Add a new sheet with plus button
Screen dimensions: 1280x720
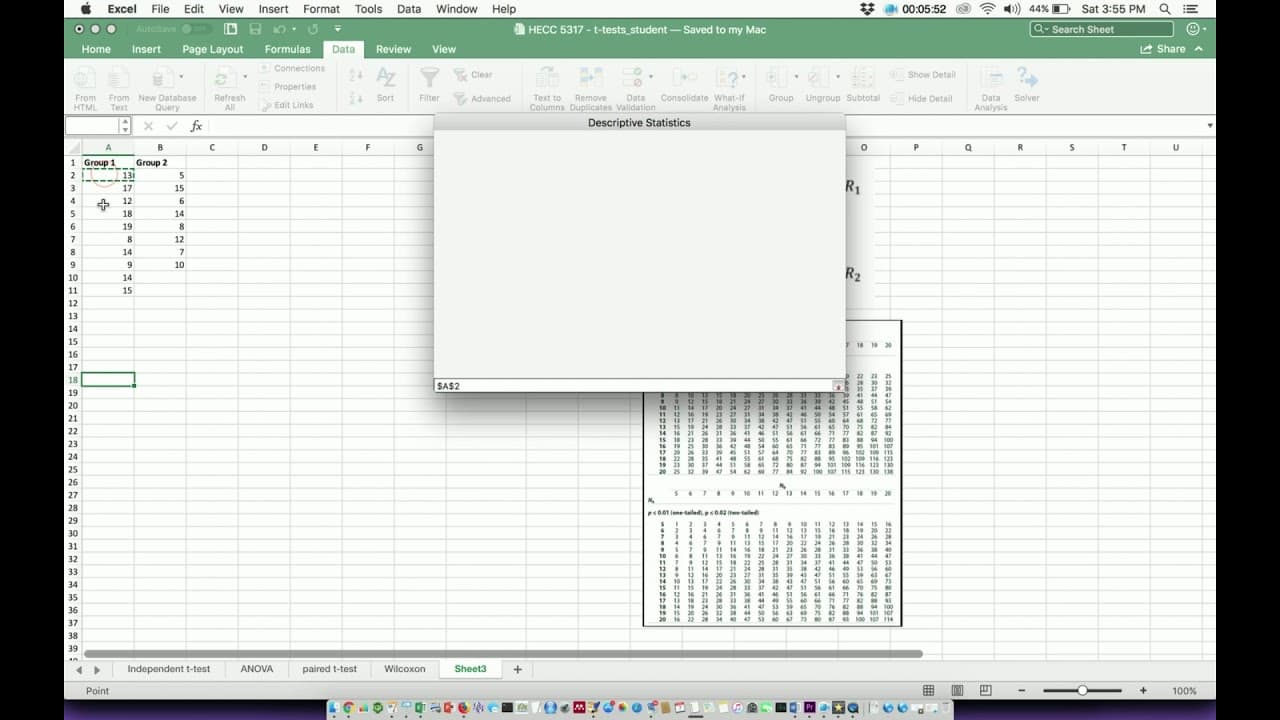[517, 669]
